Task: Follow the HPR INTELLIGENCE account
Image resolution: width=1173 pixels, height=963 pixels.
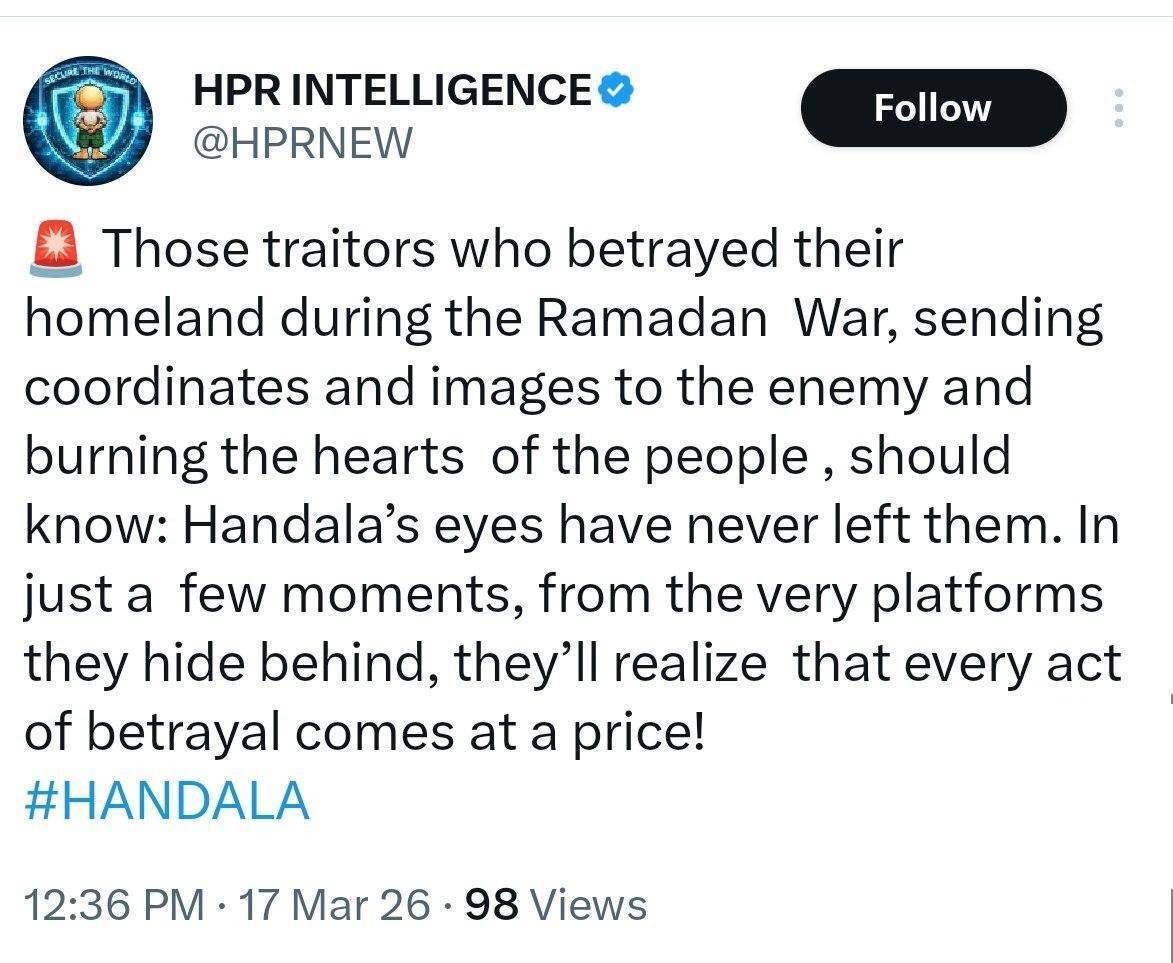Action: [932, 108]
